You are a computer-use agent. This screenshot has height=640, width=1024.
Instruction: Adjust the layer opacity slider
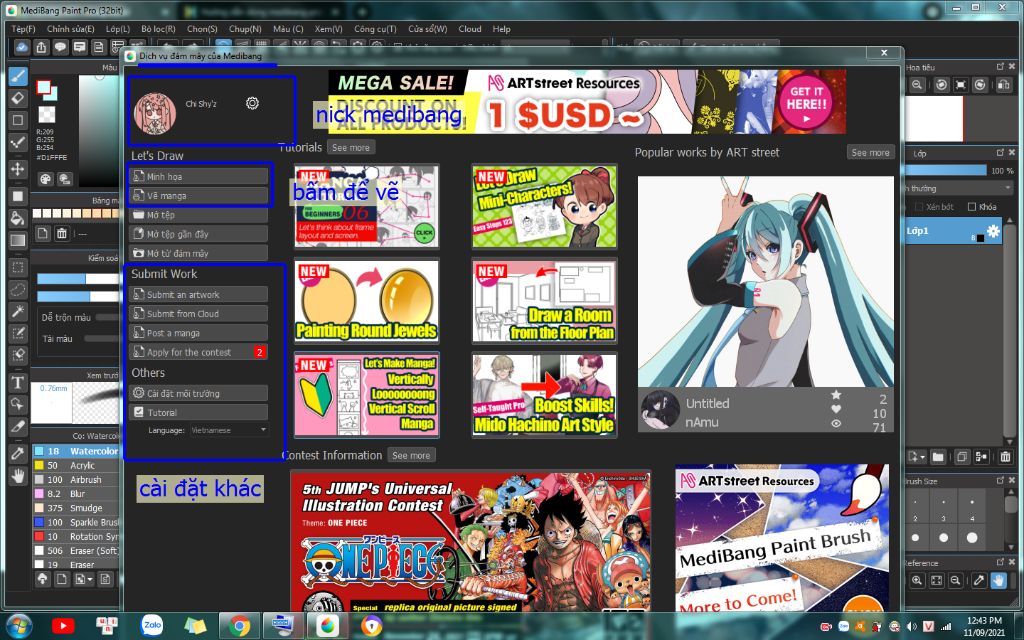[946, 170]
